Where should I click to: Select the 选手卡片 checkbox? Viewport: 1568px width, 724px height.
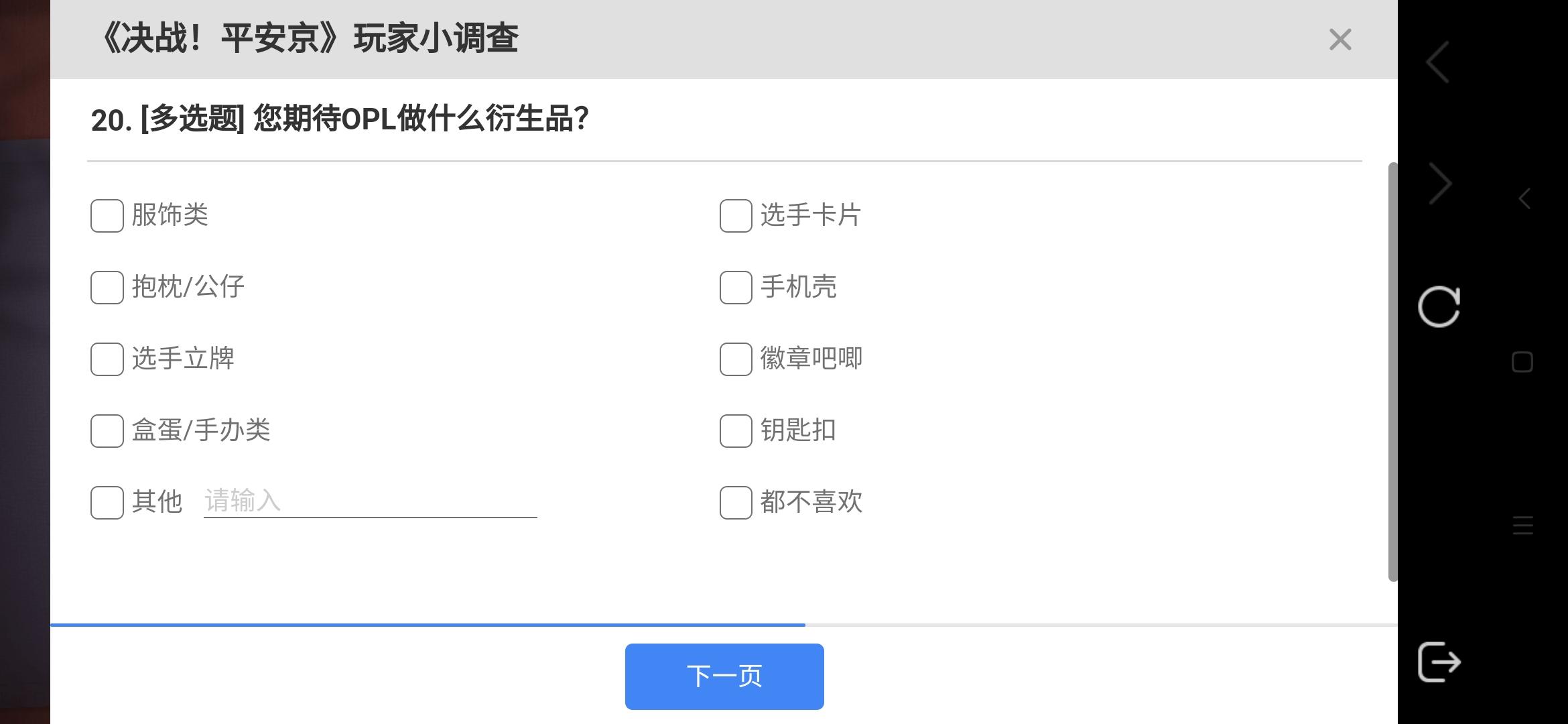tap(736, 216)
